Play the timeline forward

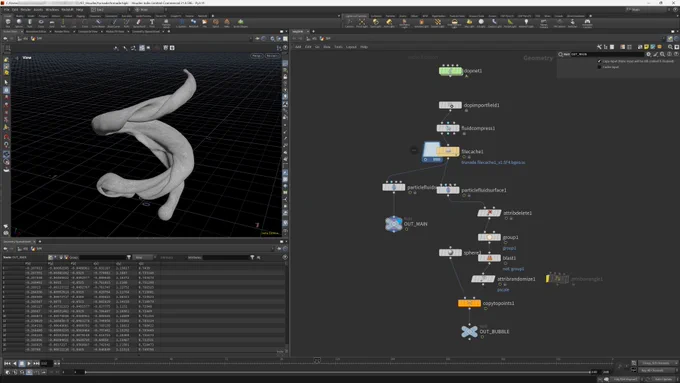pos(29,363)
